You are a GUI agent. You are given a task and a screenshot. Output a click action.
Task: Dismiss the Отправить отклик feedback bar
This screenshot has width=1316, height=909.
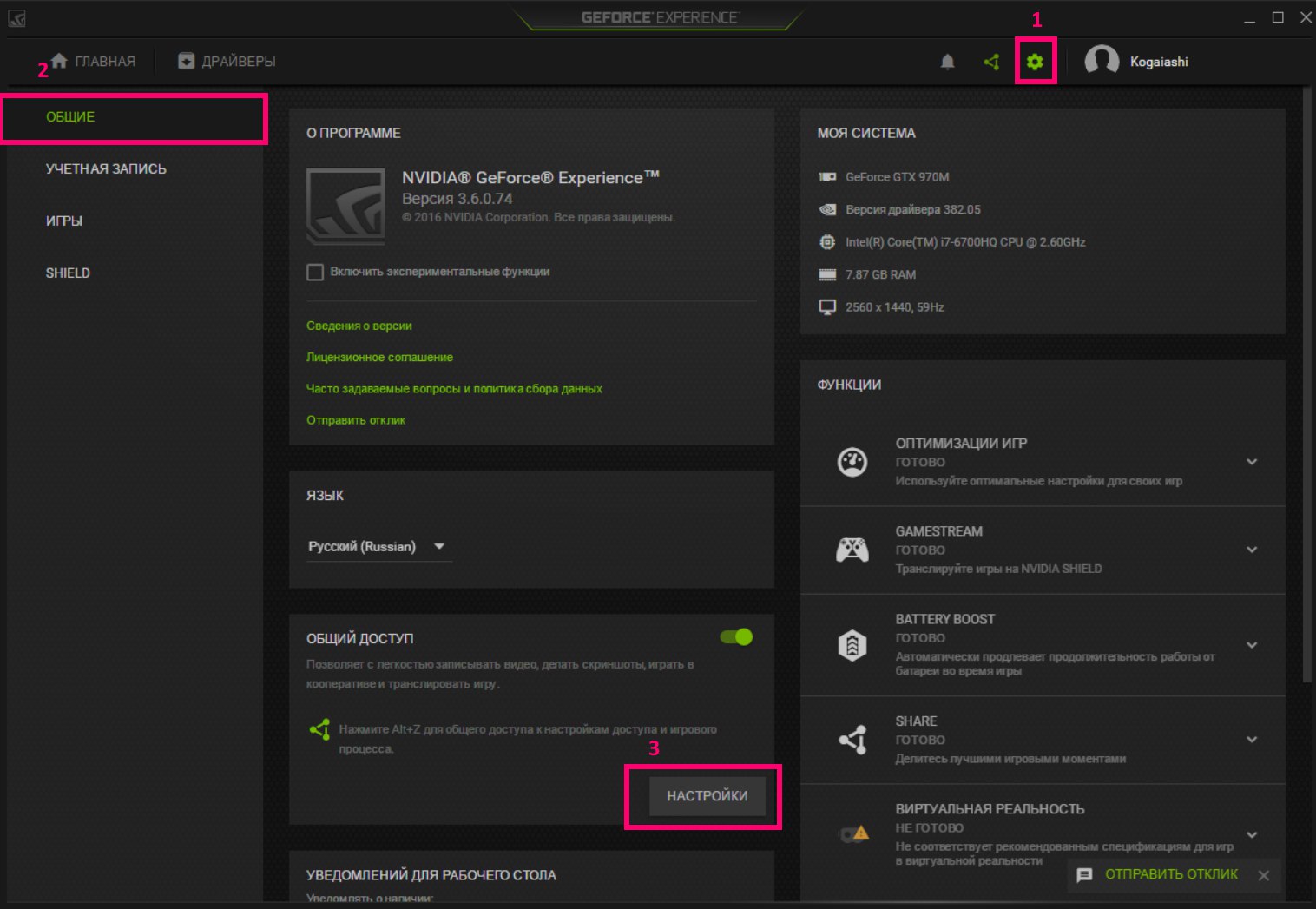coord(1264,875)
